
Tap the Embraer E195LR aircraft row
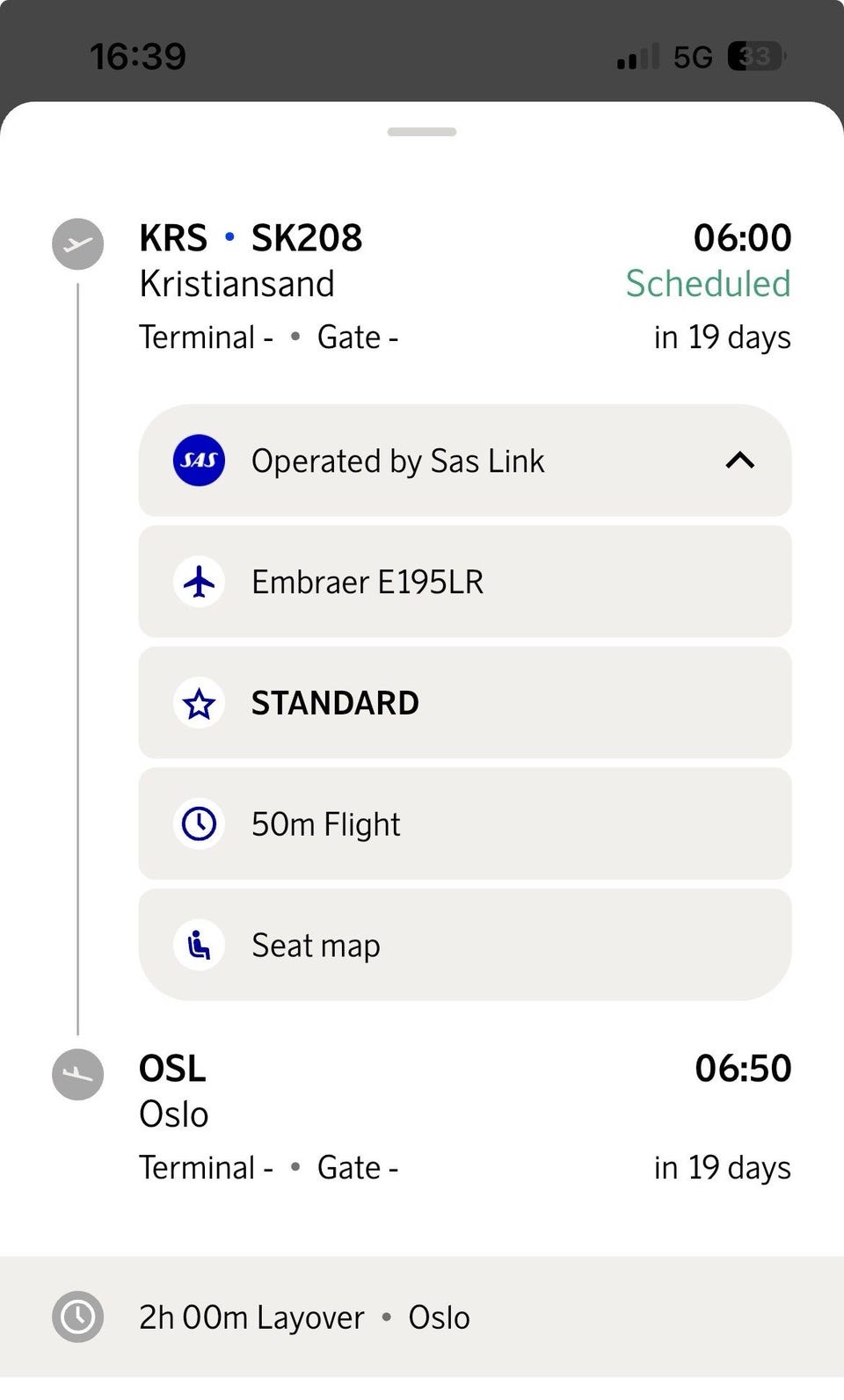[465, 582]
